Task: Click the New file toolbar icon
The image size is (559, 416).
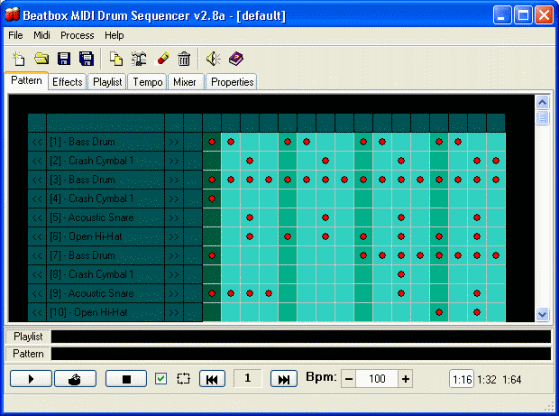Action: click(18, 58)
